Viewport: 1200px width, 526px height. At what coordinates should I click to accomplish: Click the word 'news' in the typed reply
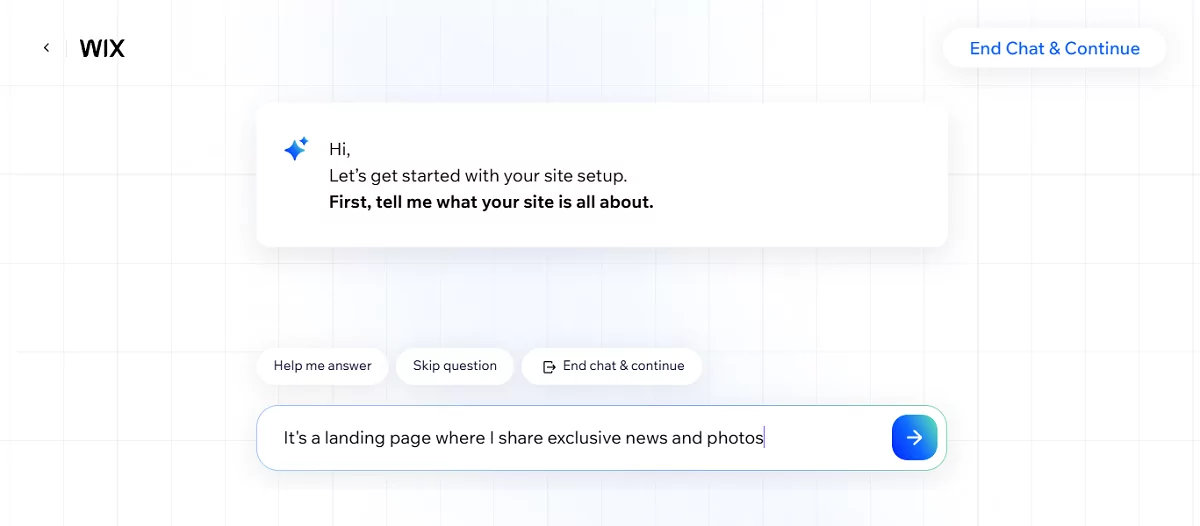pyautogui.click(x=646, y=437)
